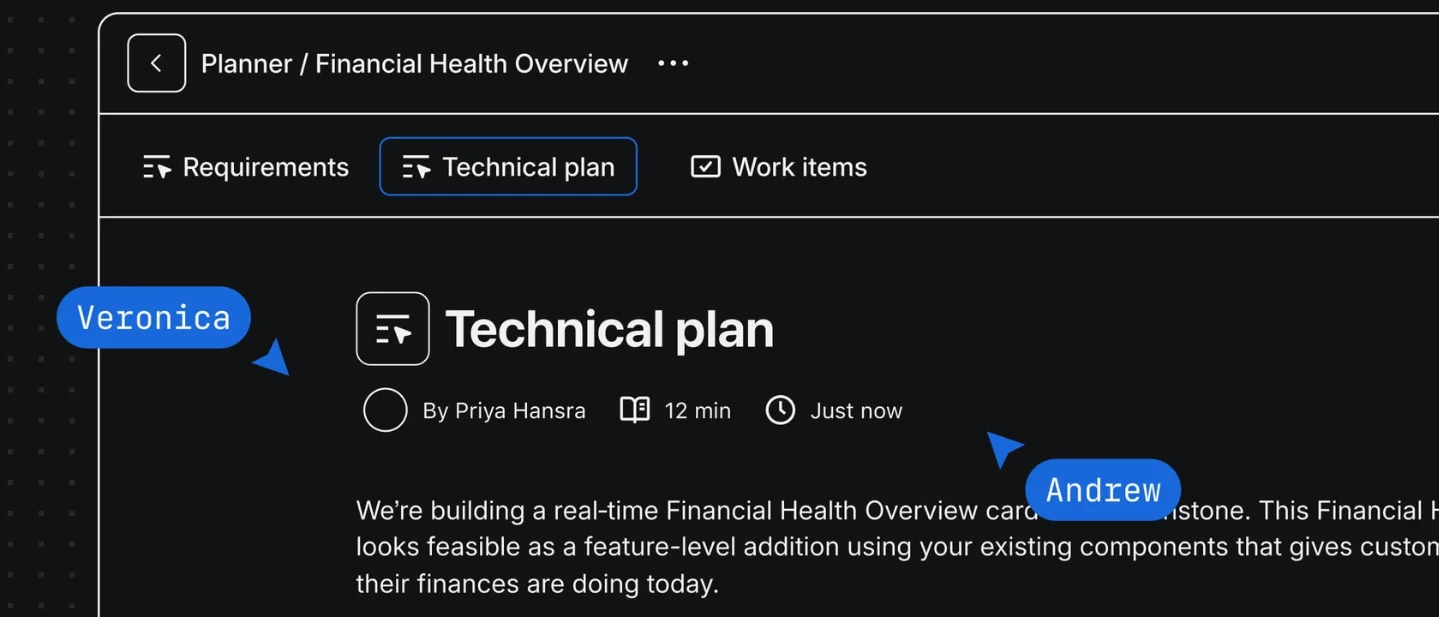Switch to the Requirements tab
Image resolution: width=1439 pixels, height=617 pixels.
coord(246,167)
